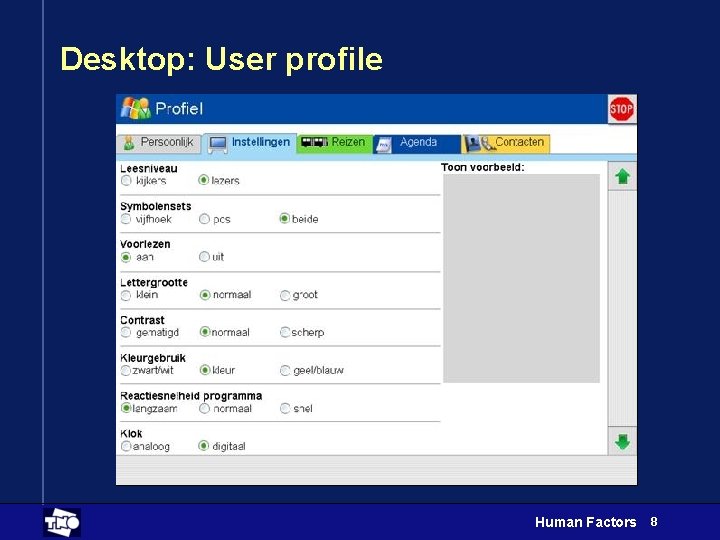The width and height of the screenshot is (720, 540).
Task: Click the Kleurgebruik heading
Action: [x=153, y=358]
